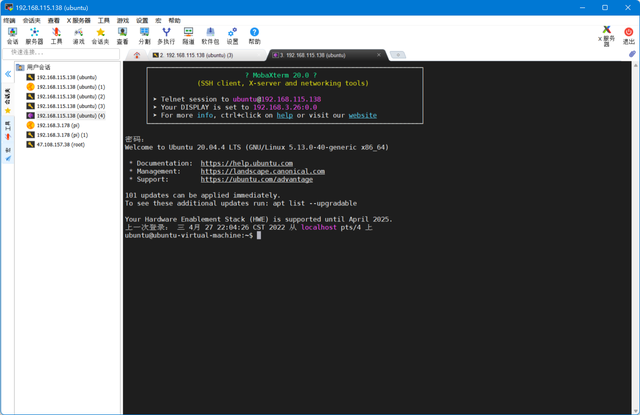Enable 多执行 (MultiExec) from the toolbar
640x415 pixels.
pos(166,36)
